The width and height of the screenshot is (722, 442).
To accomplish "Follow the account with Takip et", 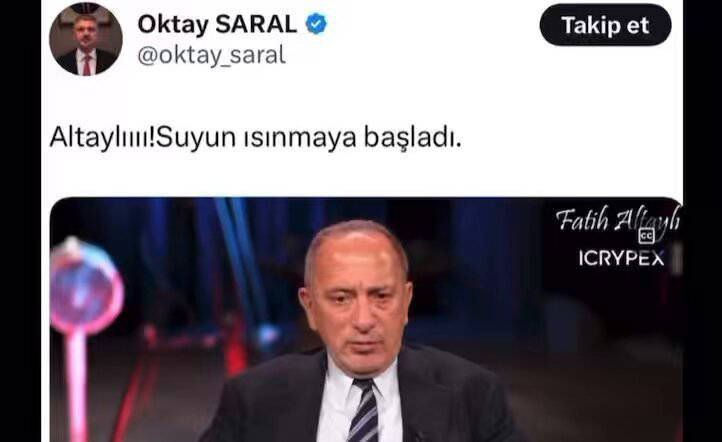I will [605, 25].
